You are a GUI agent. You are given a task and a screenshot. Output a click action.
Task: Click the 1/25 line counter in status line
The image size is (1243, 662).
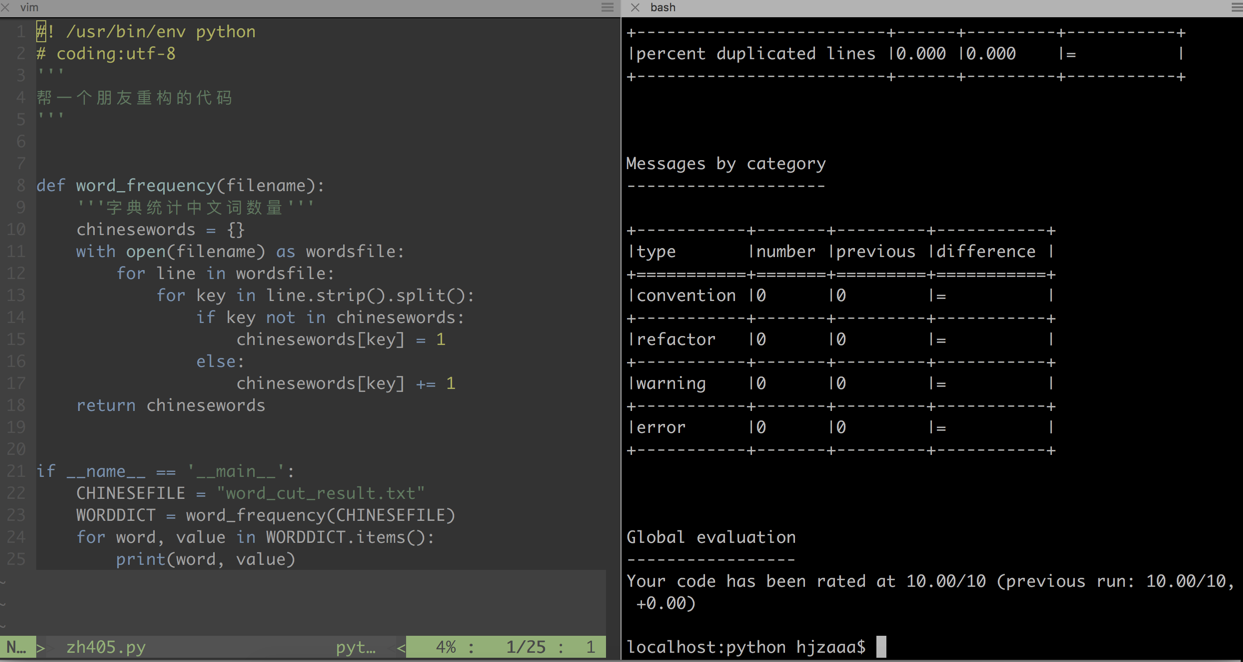tap(526, 647)
